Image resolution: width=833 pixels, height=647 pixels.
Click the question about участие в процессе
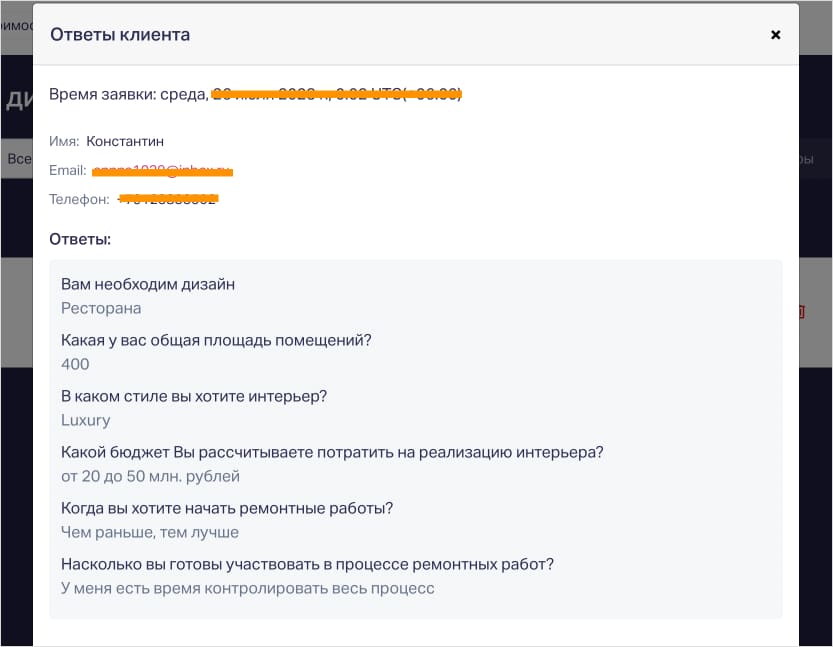point(307,564)
